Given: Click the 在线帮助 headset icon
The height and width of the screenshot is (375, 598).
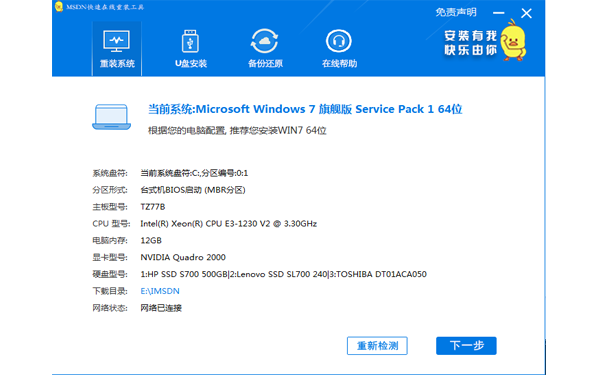Looking at the screenshot, I should [339, 41].
